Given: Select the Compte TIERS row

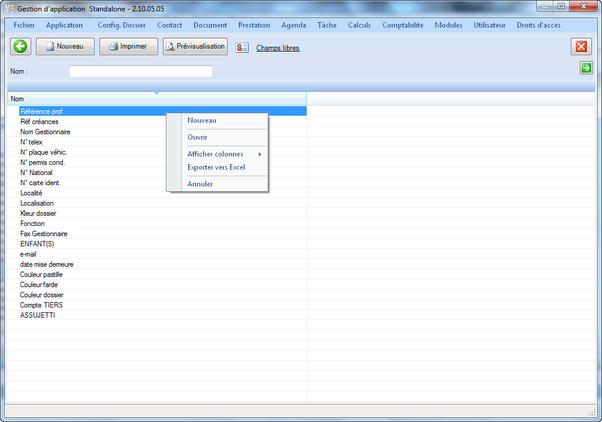Looking at the screenshot, I should (x=41, y=305).
